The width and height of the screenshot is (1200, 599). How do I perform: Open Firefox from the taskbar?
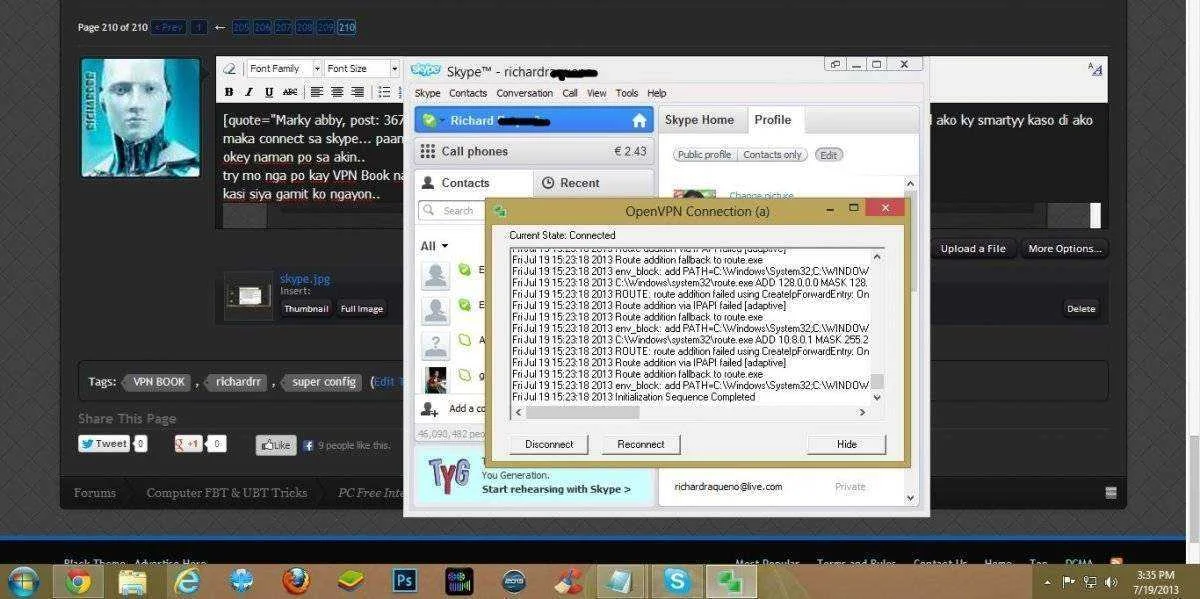(295, 581)
